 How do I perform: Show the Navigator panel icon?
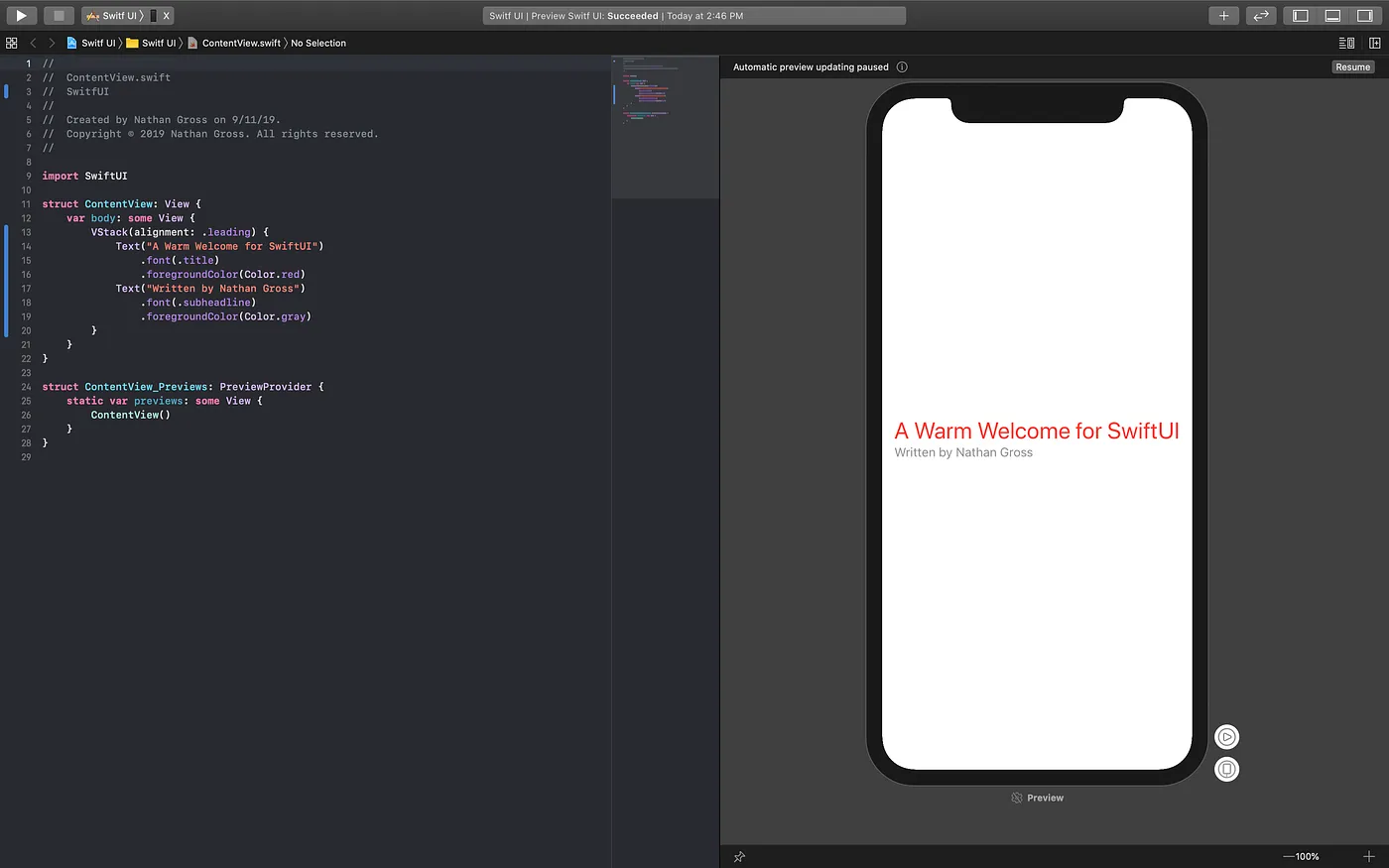tap(1299, 15)
